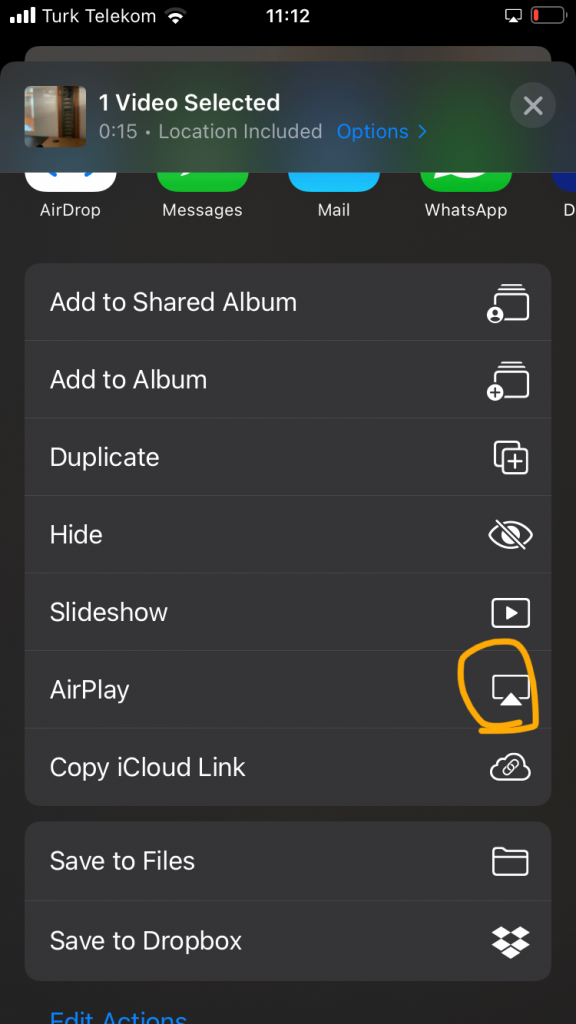The width and height of the screenshot is (576, 1024).
Task: Select the Slideshow menu entry
Action: [288, 613]
